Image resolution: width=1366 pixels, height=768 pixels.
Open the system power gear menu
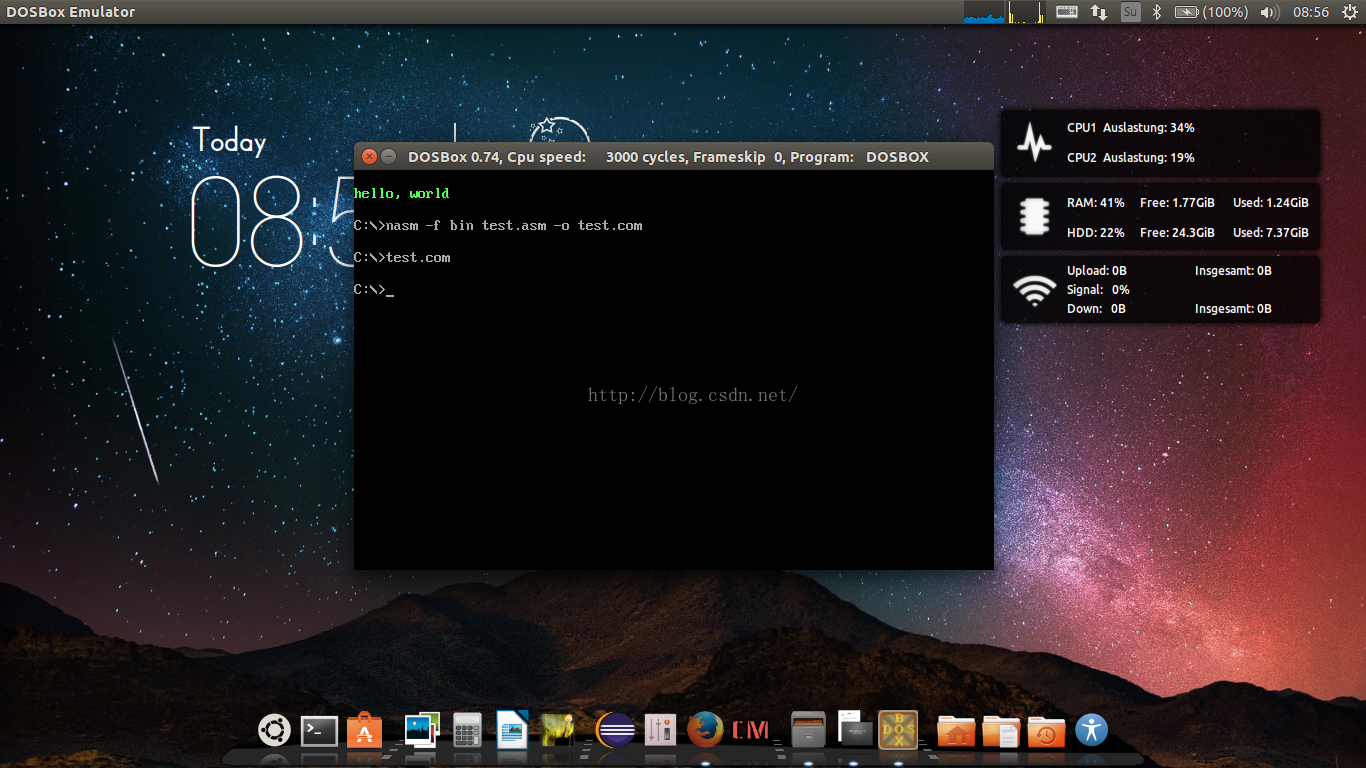(1350, 12)
